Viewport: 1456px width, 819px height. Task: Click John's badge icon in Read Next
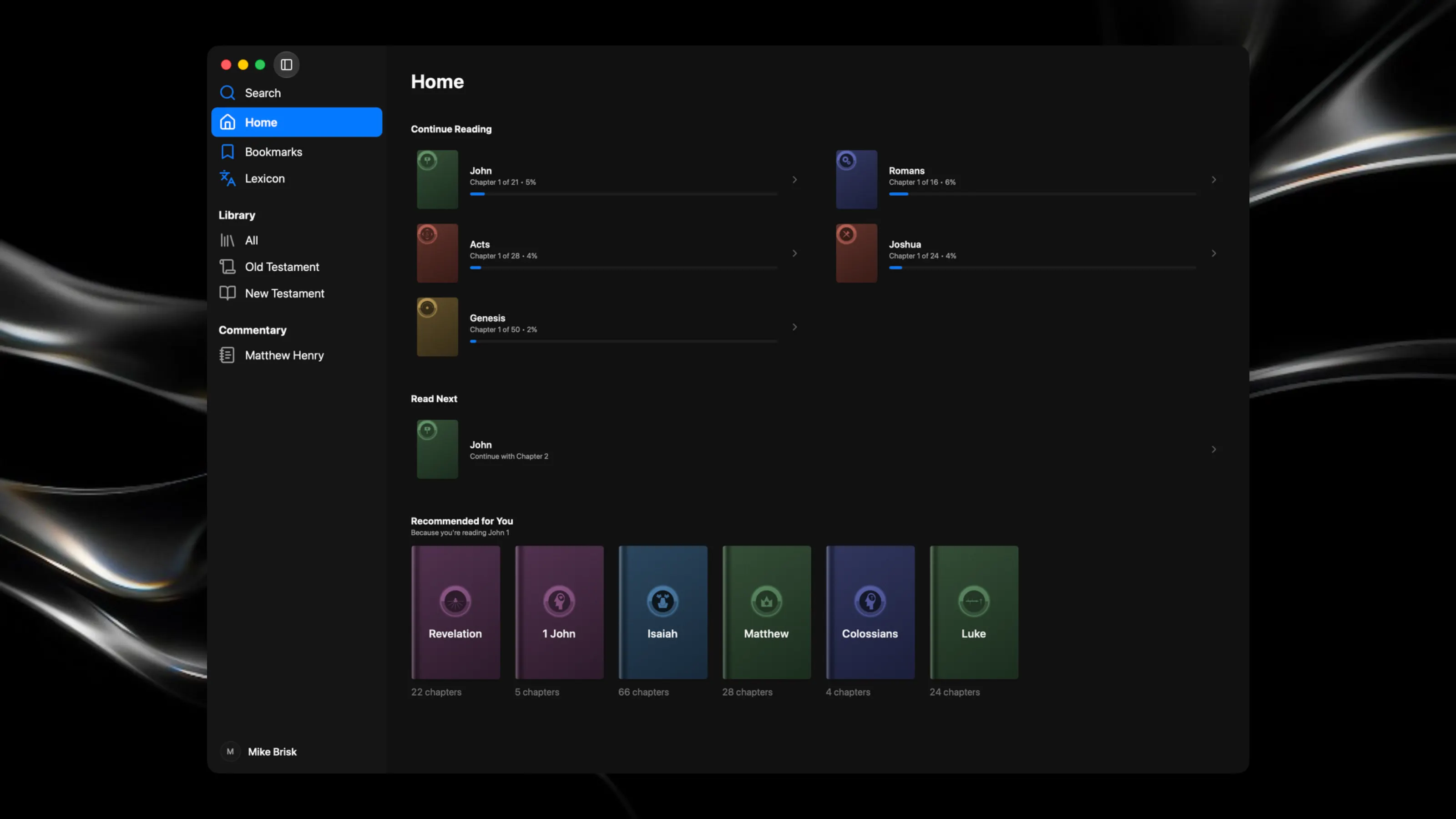(427, 430)
